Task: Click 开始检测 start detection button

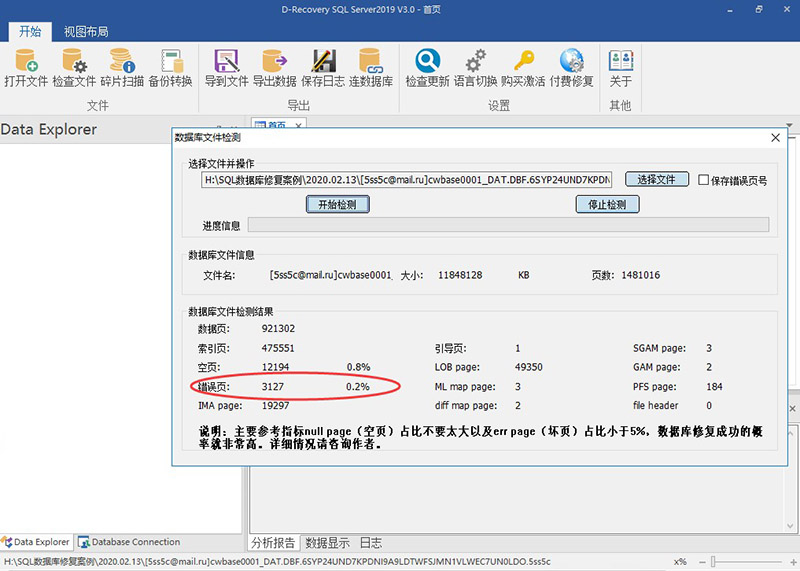Action: [x=337, y=205]
